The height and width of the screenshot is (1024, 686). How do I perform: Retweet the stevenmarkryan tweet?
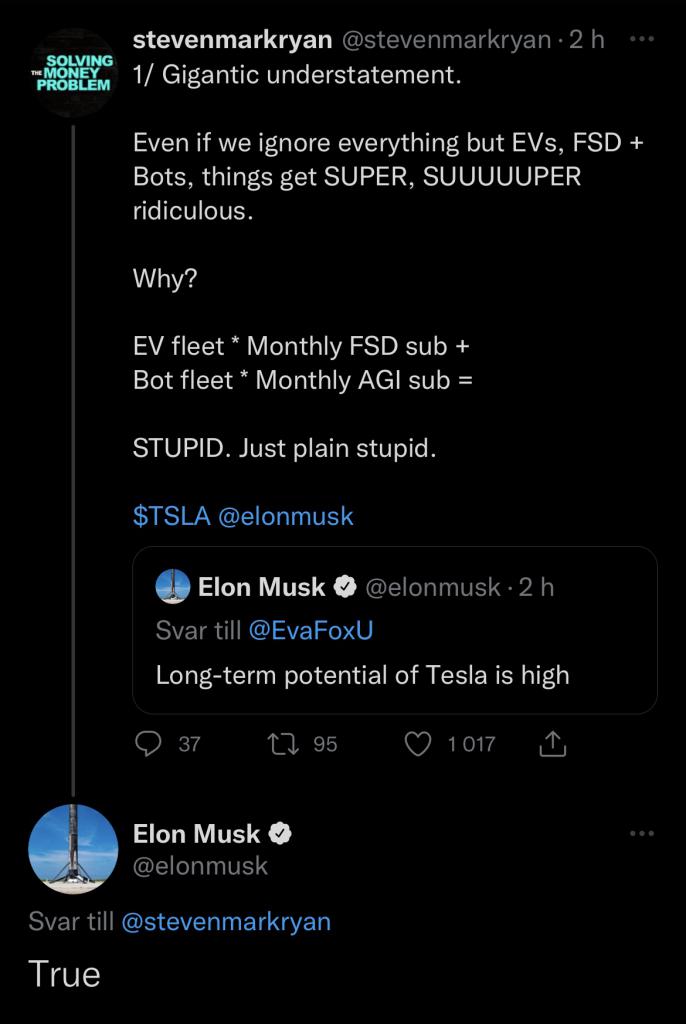click(x=282, y=743)
